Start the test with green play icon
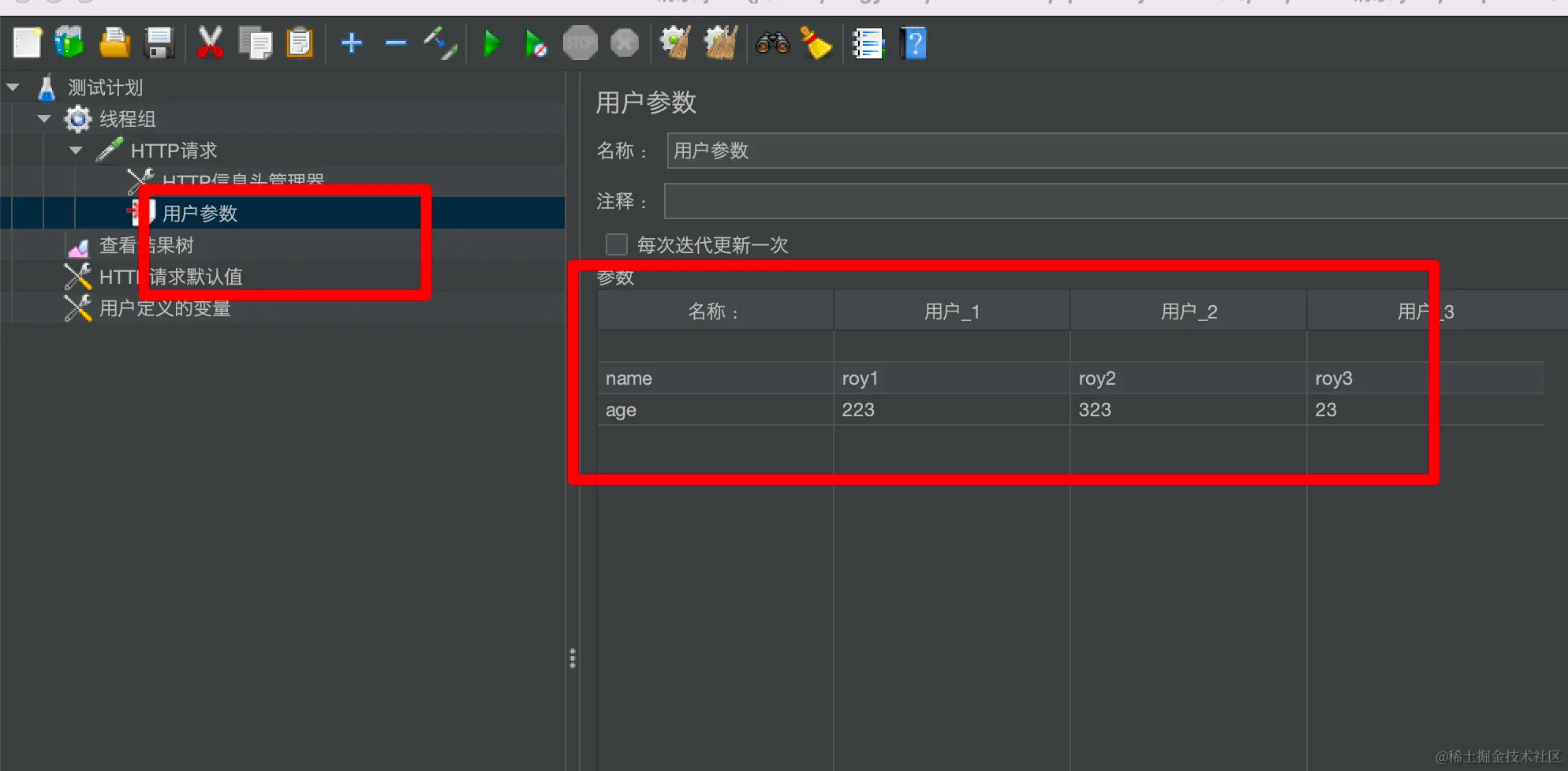 (x=492, y=43)
